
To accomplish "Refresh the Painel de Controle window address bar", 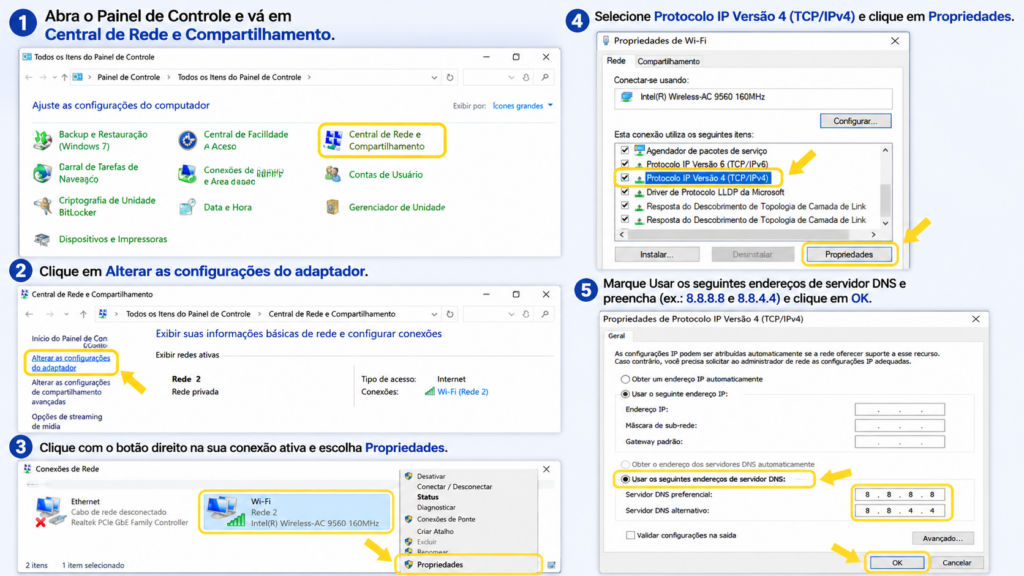I will pos(450,77).
